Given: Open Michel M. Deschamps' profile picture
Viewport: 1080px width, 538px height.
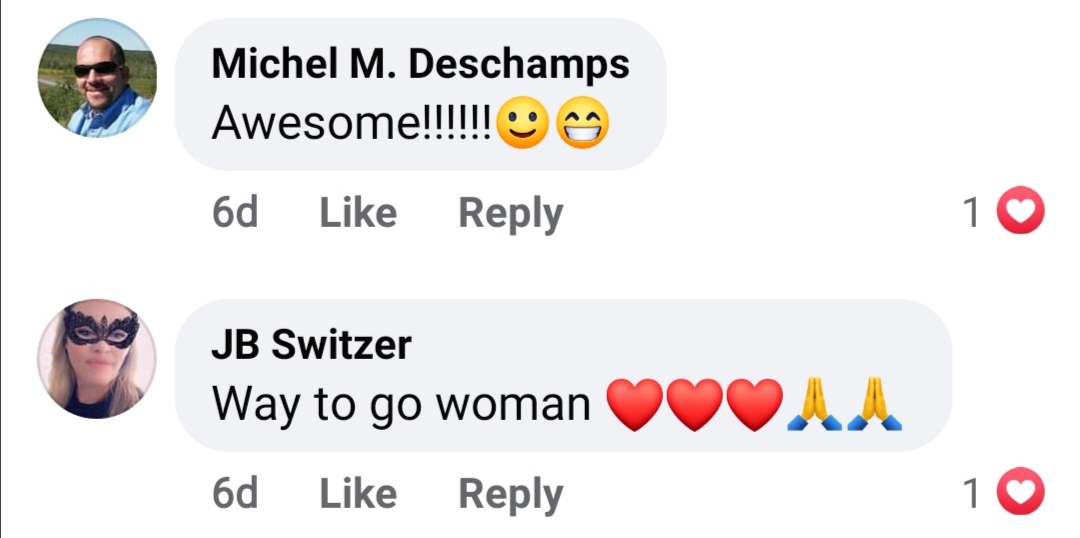Looking at the screenshot, I should [x=97, y=78].
